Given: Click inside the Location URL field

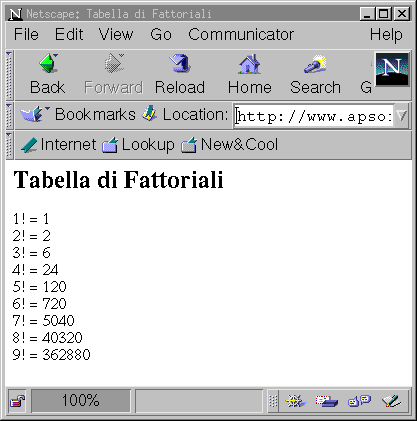Looking at the screenshot, I should pos(314,116).
